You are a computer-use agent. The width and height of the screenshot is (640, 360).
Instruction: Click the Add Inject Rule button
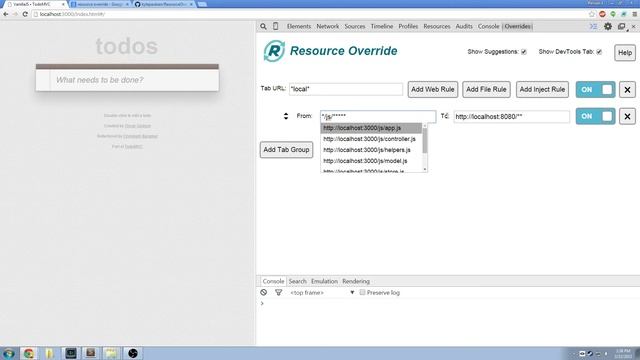tap(542, 89)
